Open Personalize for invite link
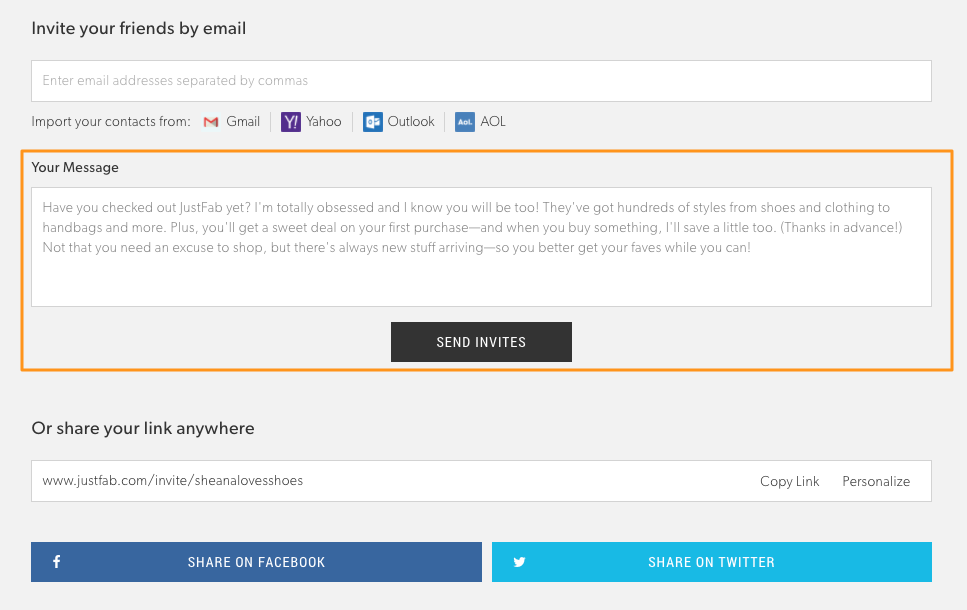Viewport: 967px width, 610px height. tap(876, 481)
